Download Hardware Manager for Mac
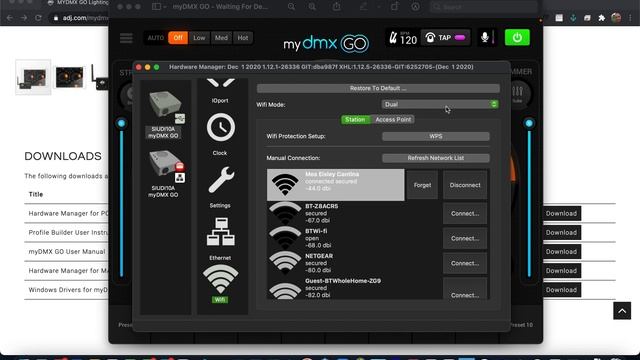This screenshot has width=640, height=360. coord(561,271)
